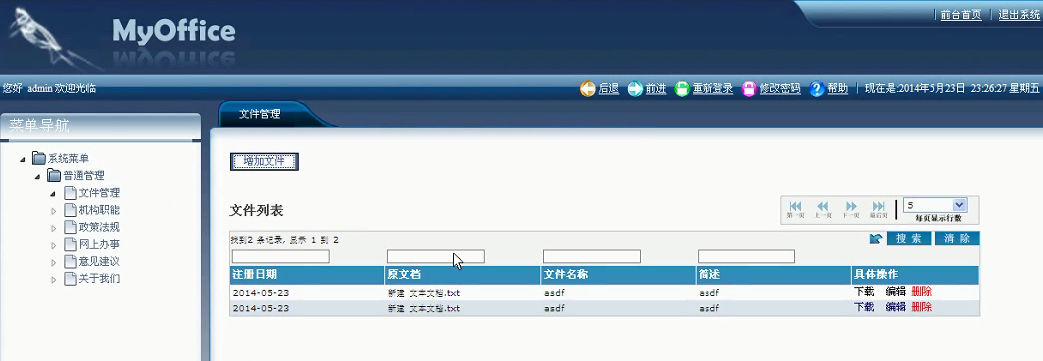Click the pink change-password lock icon
The width and height of the screenshot is (1043, 361).
[x=749, y=88]
